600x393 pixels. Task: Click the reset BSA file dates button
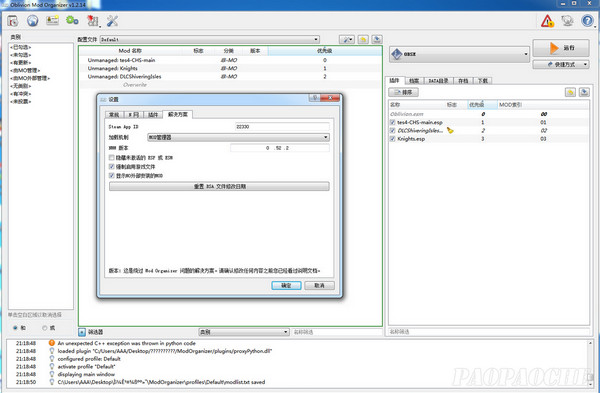coord(219,186)
